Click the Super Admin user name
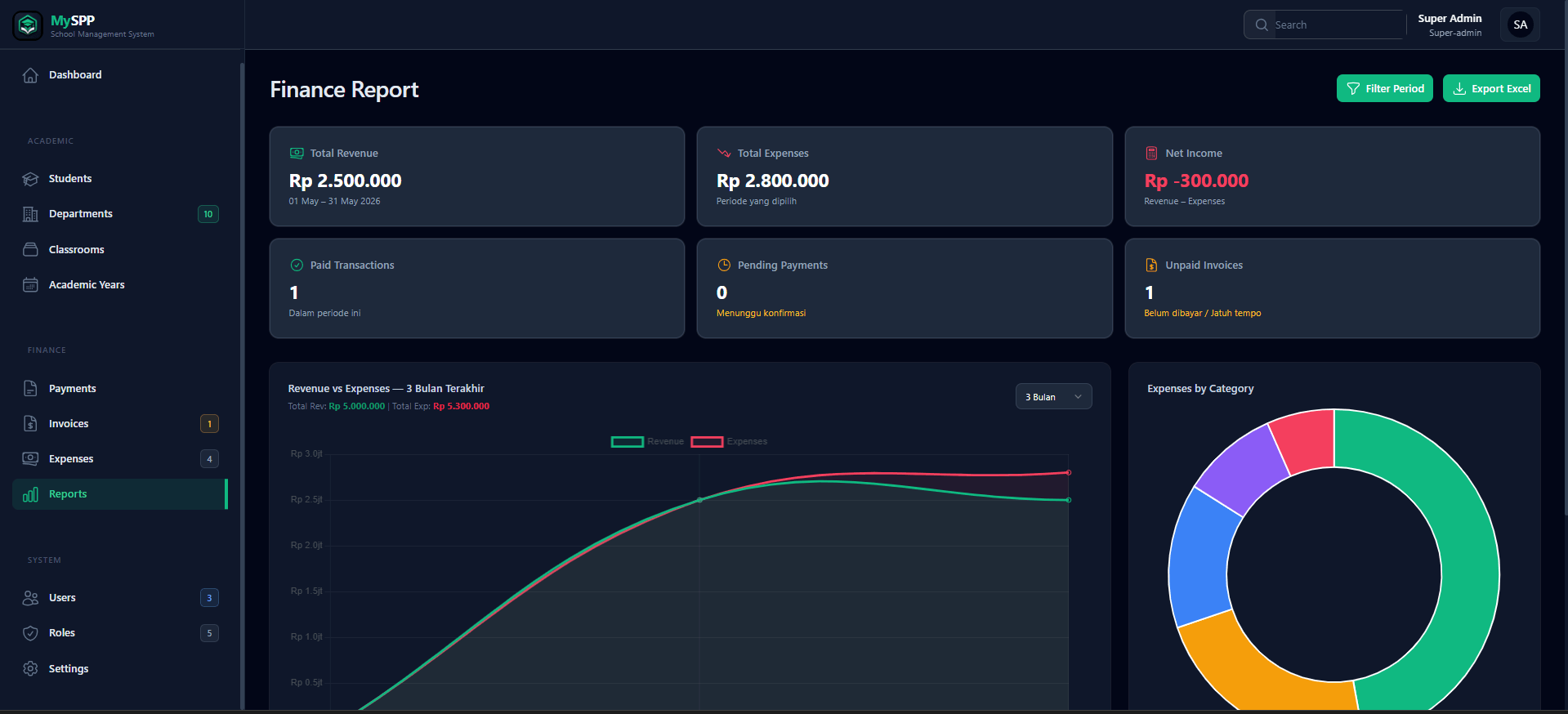This screenshot has height=714, width=1568. tap(1450, 18)
